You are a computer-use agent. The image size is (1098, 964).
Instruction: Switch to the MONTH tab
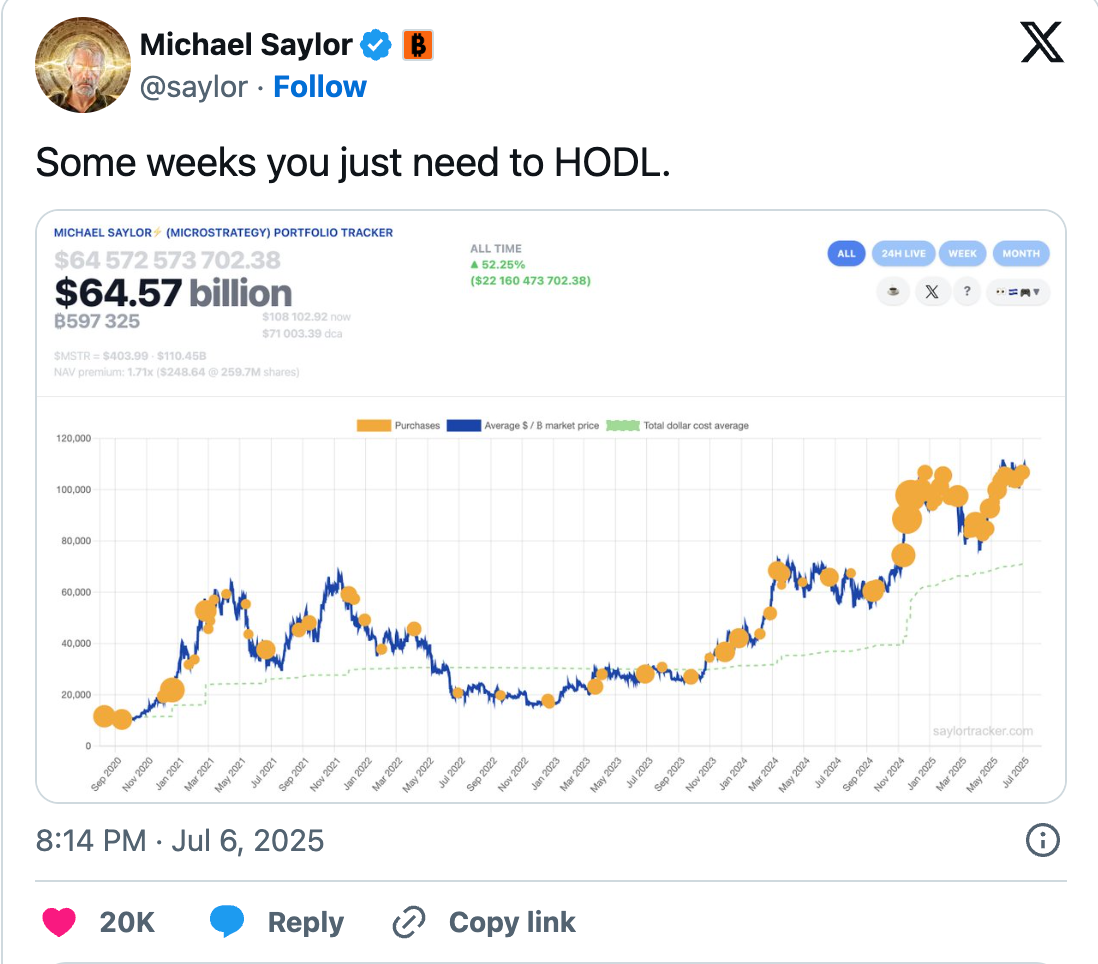[1021, 253]
